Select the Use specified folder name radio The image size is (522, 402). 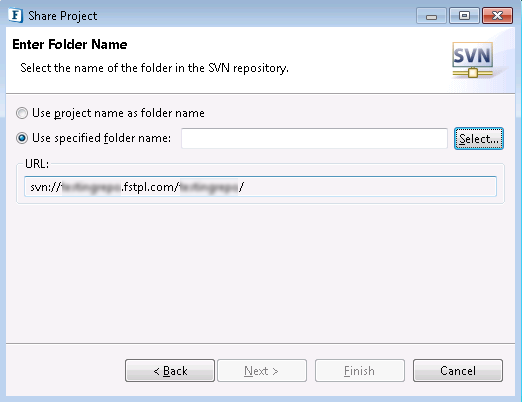pos(22,138)
